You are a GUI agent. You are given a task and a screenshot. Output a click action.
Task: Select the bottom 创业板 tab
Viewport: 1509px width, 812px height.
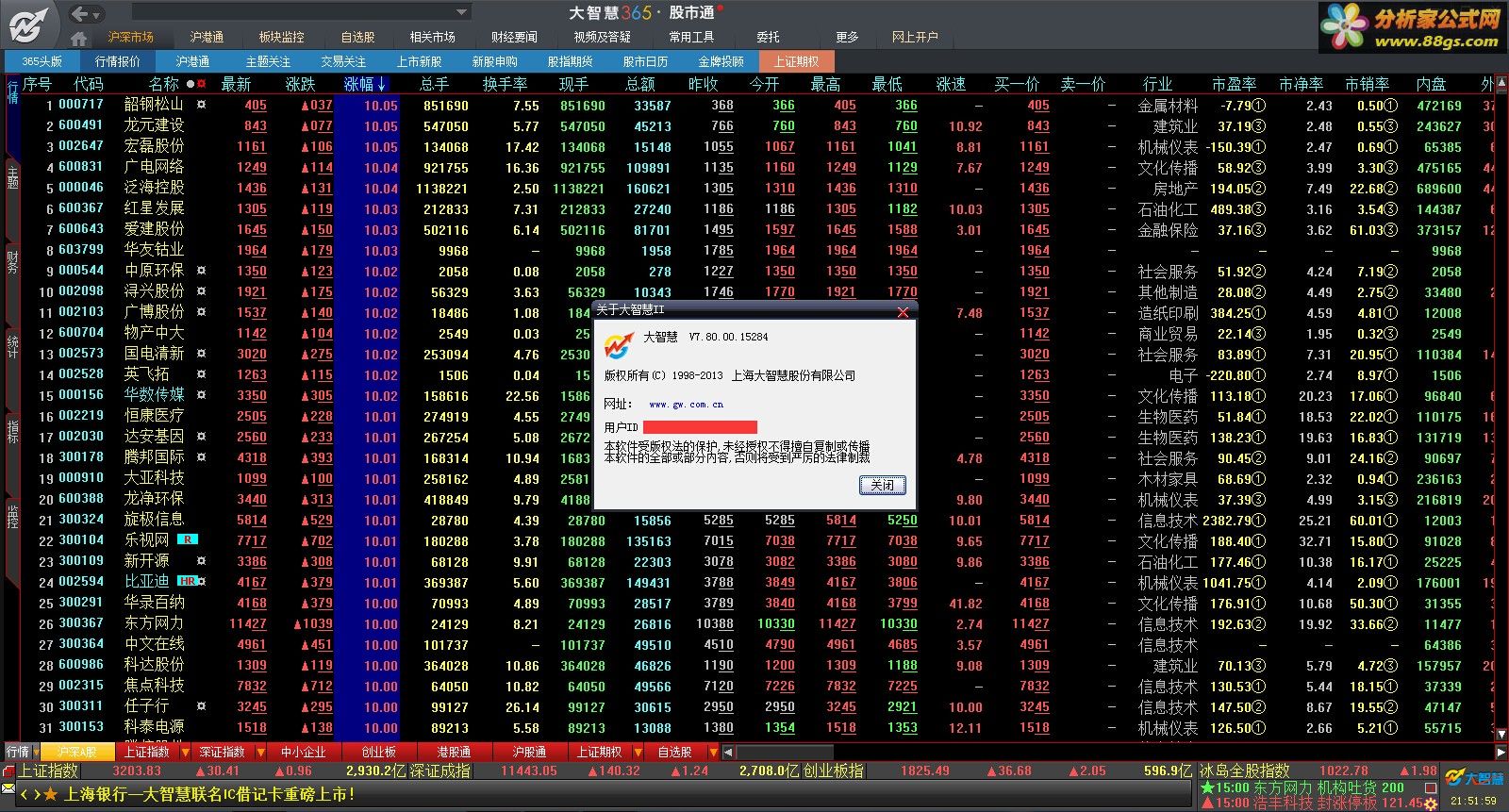(379, 752)
